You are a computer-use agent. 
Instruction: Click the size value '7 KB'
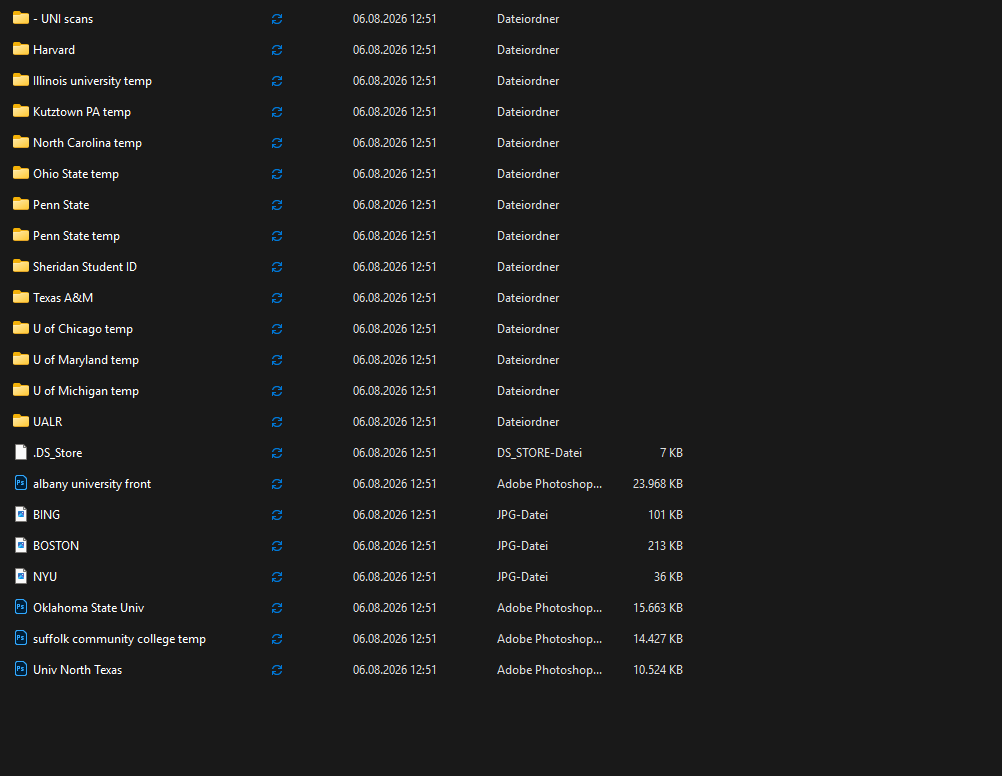[671, 453]
